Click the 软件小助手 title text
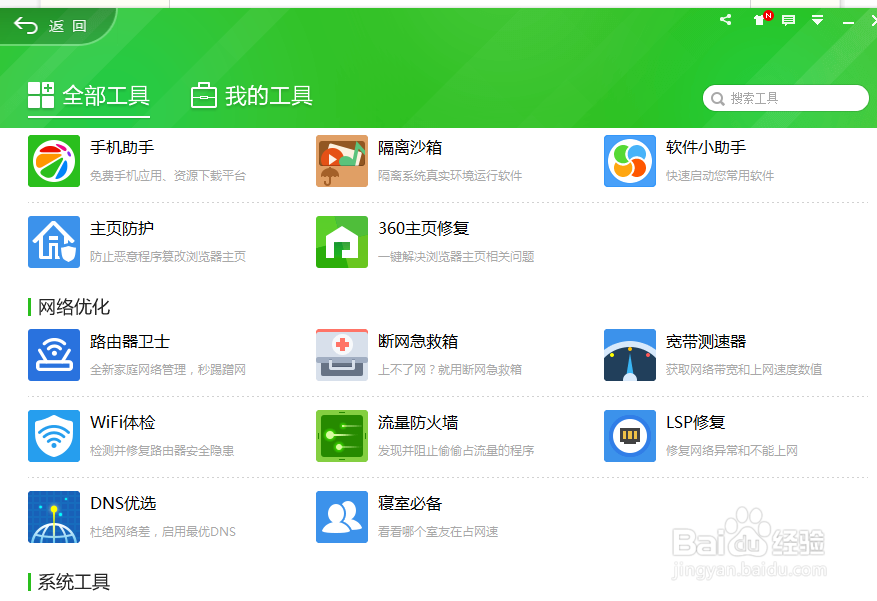Screen dimensions: 877x601 pyautogui.click(x=706, y=148)
